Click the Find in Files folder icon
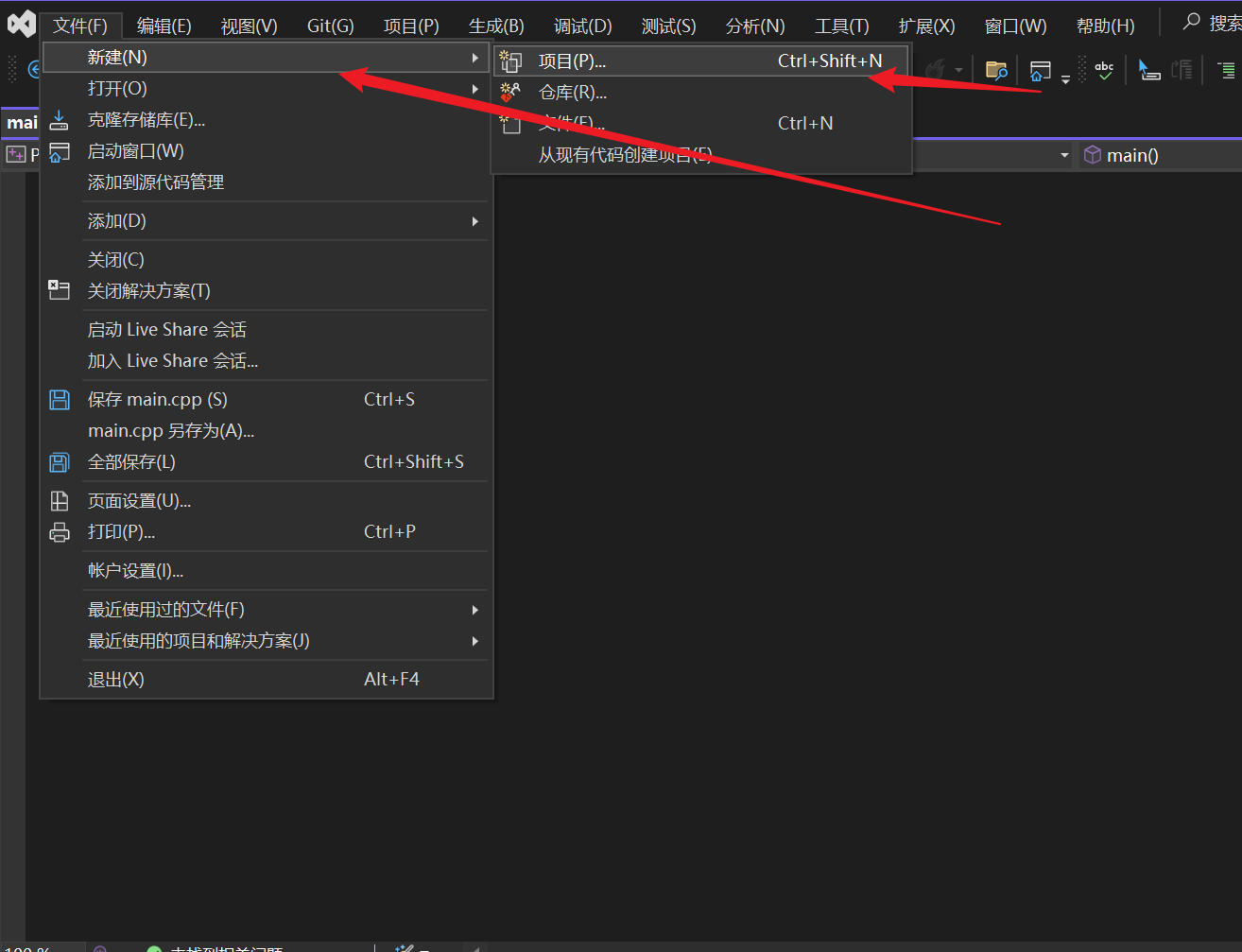The width and height of the screenshot is (1242, 952). [x=995, y=70]
